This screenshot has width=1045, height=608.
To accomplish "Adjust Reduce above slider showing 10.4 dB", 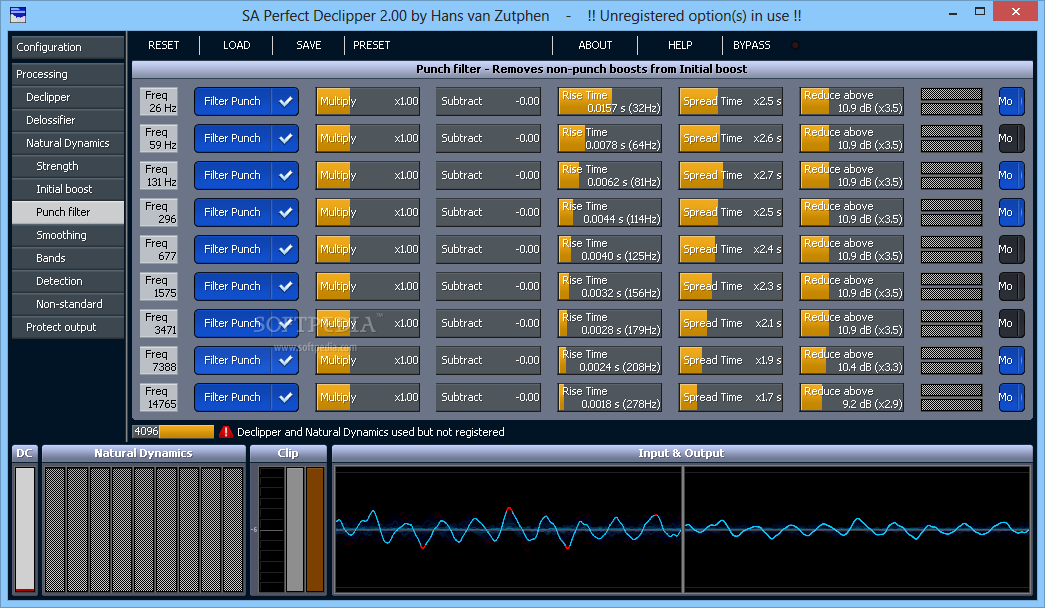I will tap(852, 361).
